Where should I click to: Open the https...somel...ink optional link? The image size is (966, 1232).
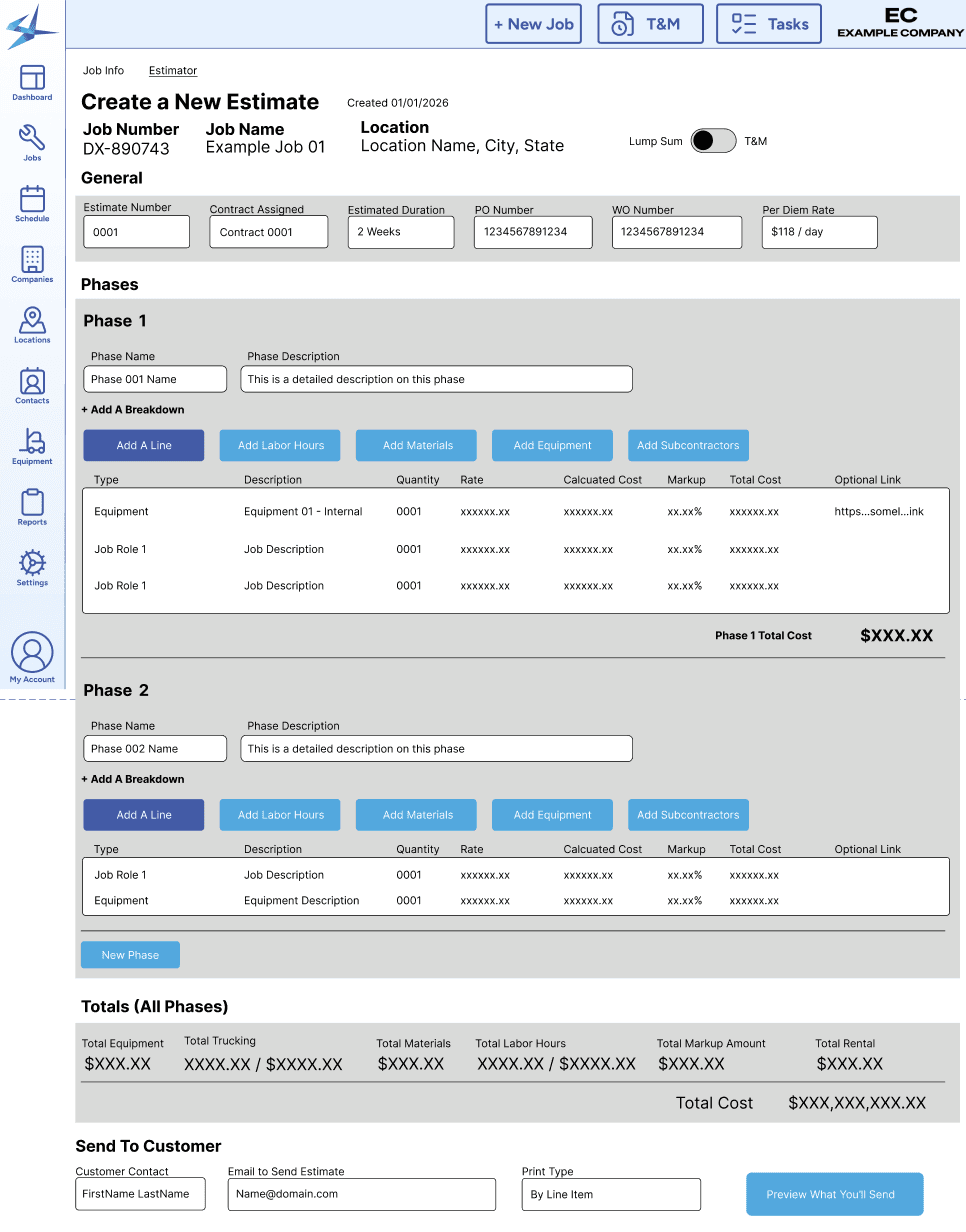(x=879, y=511)
